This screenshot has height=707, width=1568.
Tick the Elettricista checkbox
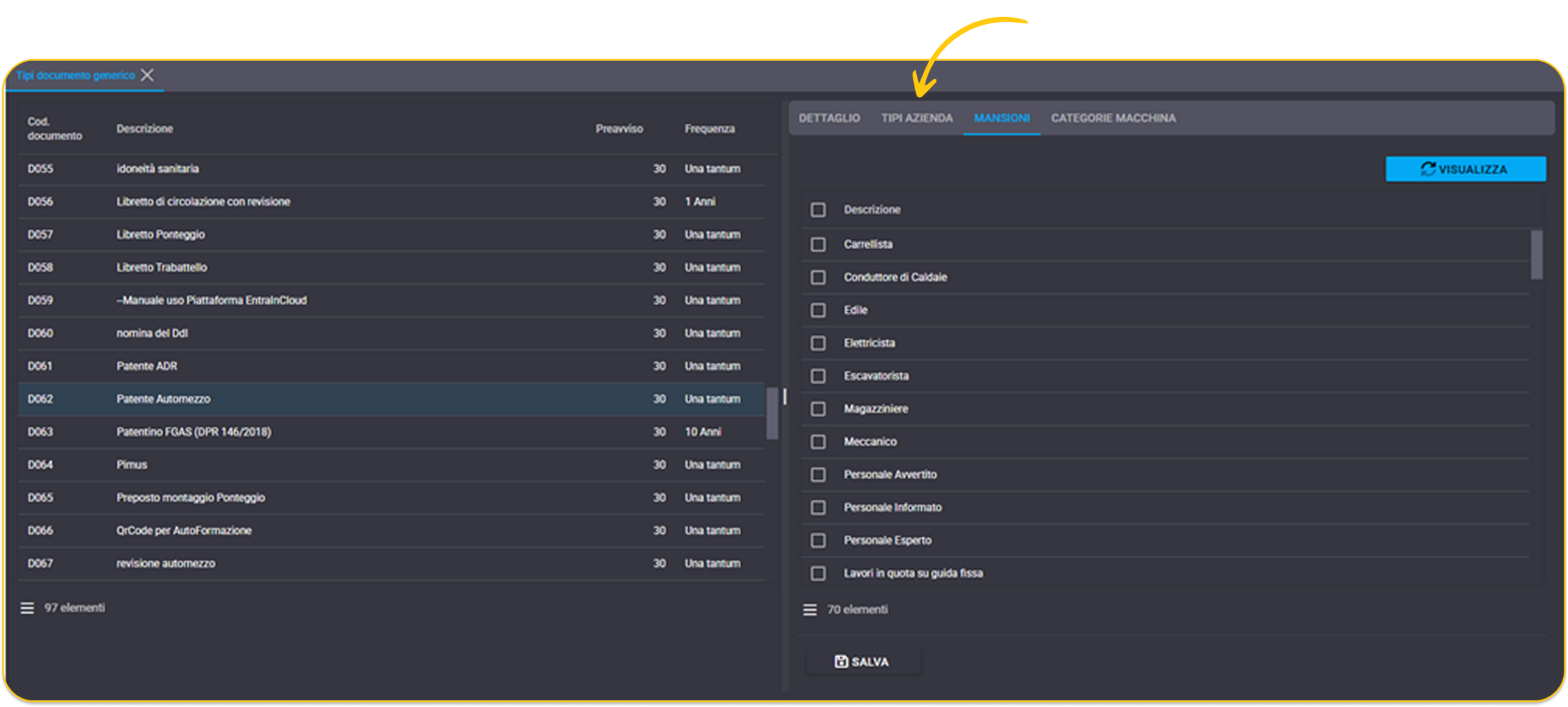[818, 343]
